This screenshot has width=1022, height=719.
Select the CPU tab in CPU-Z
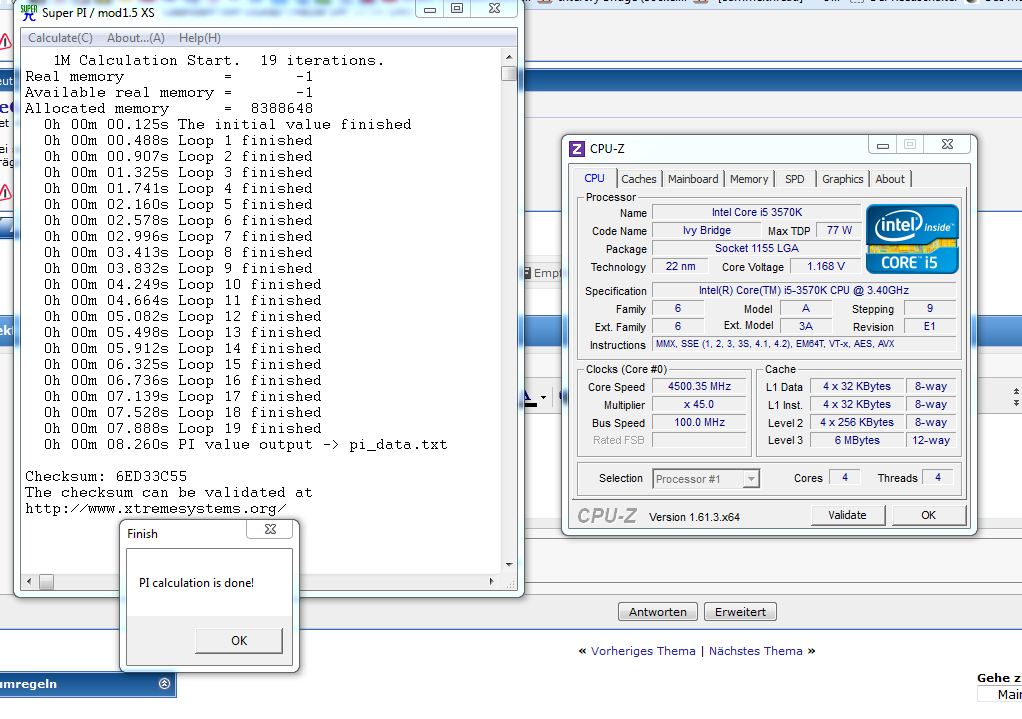coord(594,178)
